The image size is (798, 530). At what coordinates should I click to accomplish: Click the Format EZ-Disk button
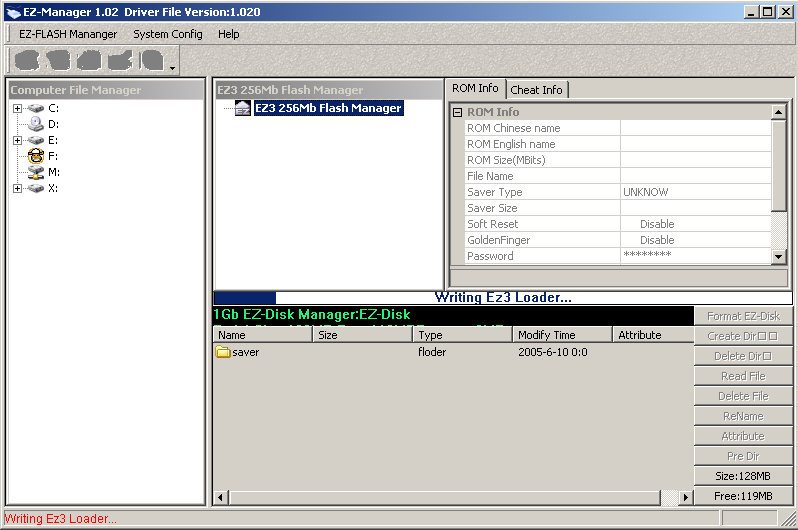(x=743, y=316)
